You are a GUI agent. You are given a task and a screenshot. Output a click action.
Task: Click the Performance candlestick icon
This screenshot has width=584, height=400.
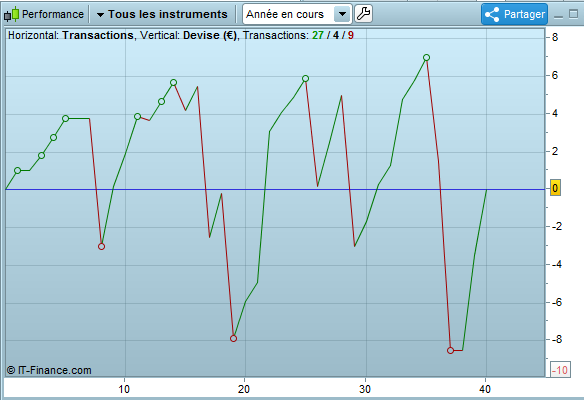11,14
